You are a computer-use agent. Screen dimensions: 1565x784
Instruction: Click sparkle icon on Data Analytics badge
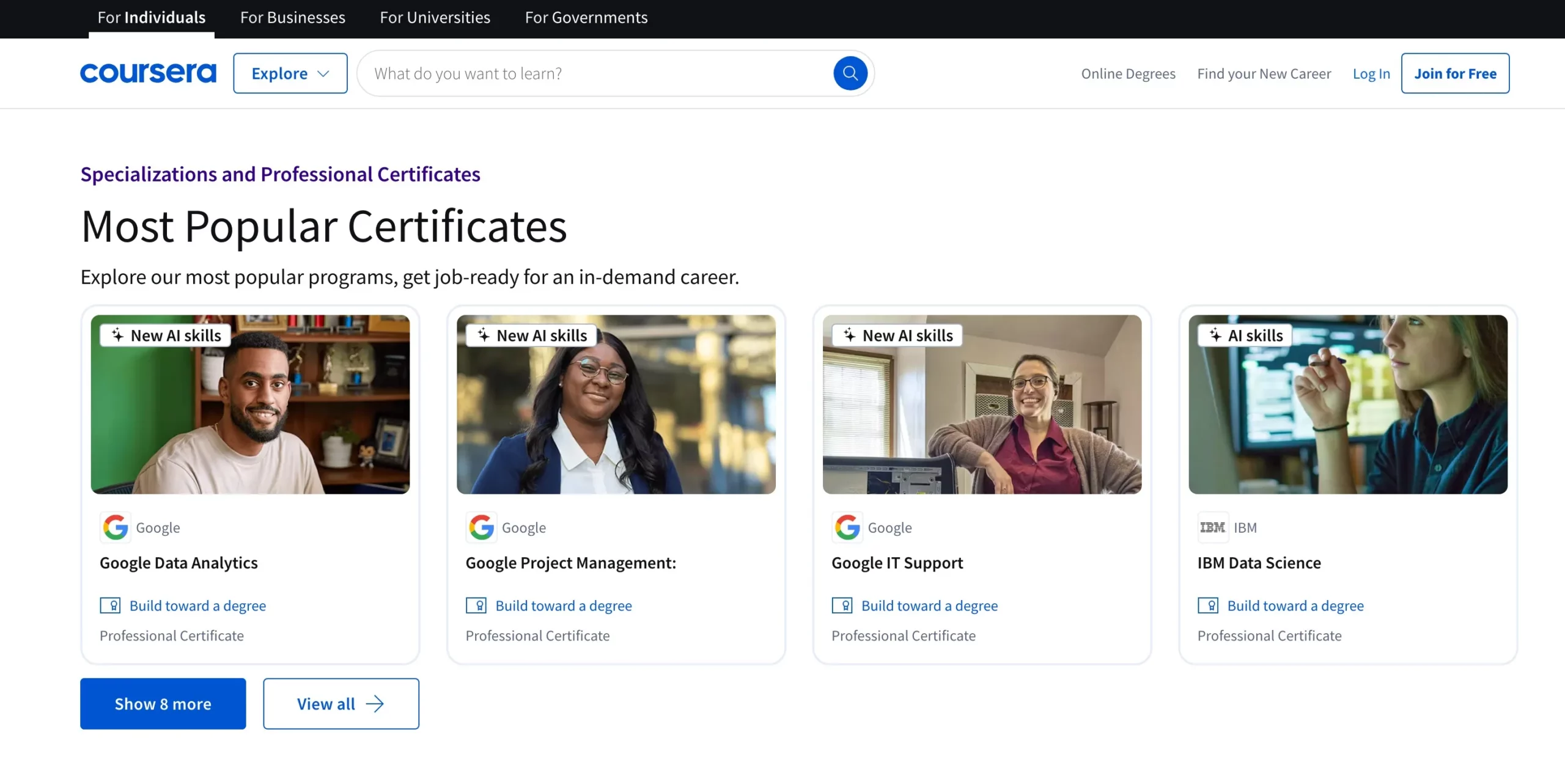click(117, 335)
